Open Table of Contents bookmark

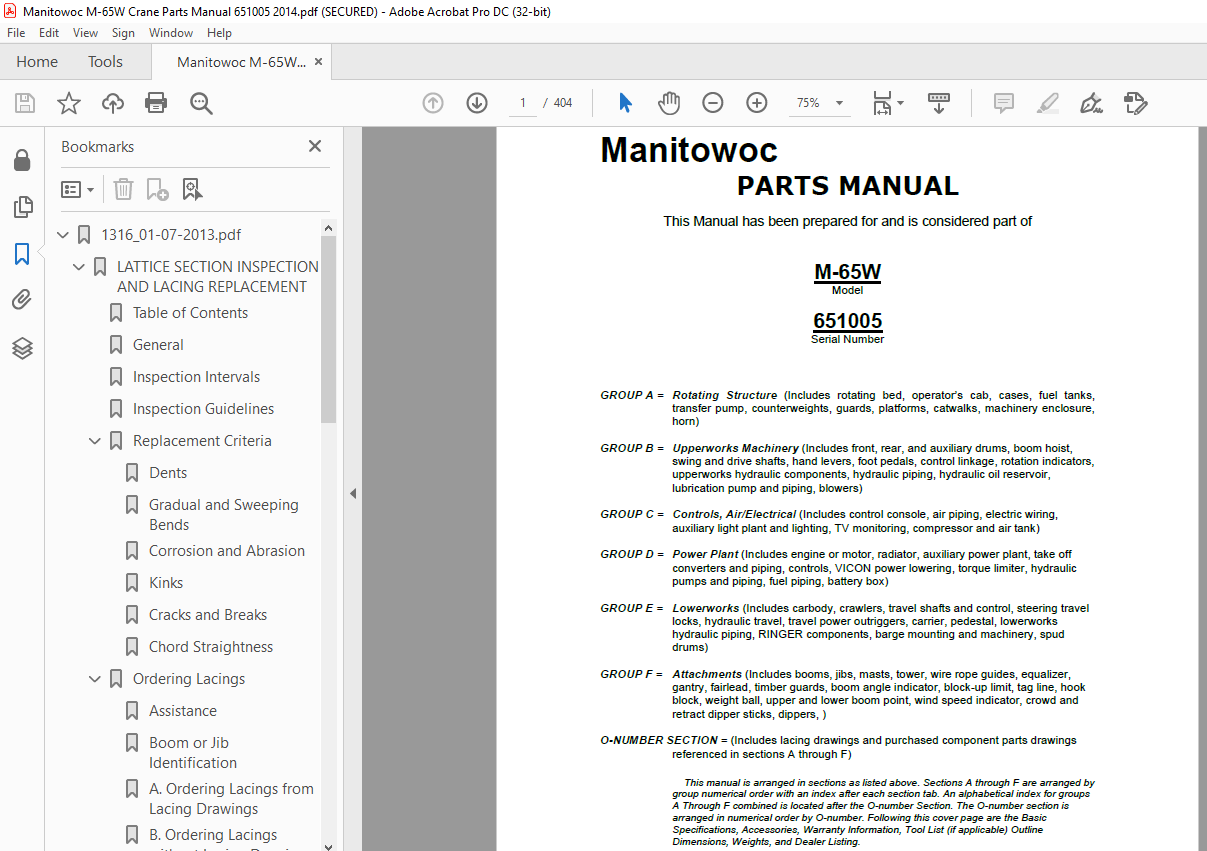pos(190,313)
